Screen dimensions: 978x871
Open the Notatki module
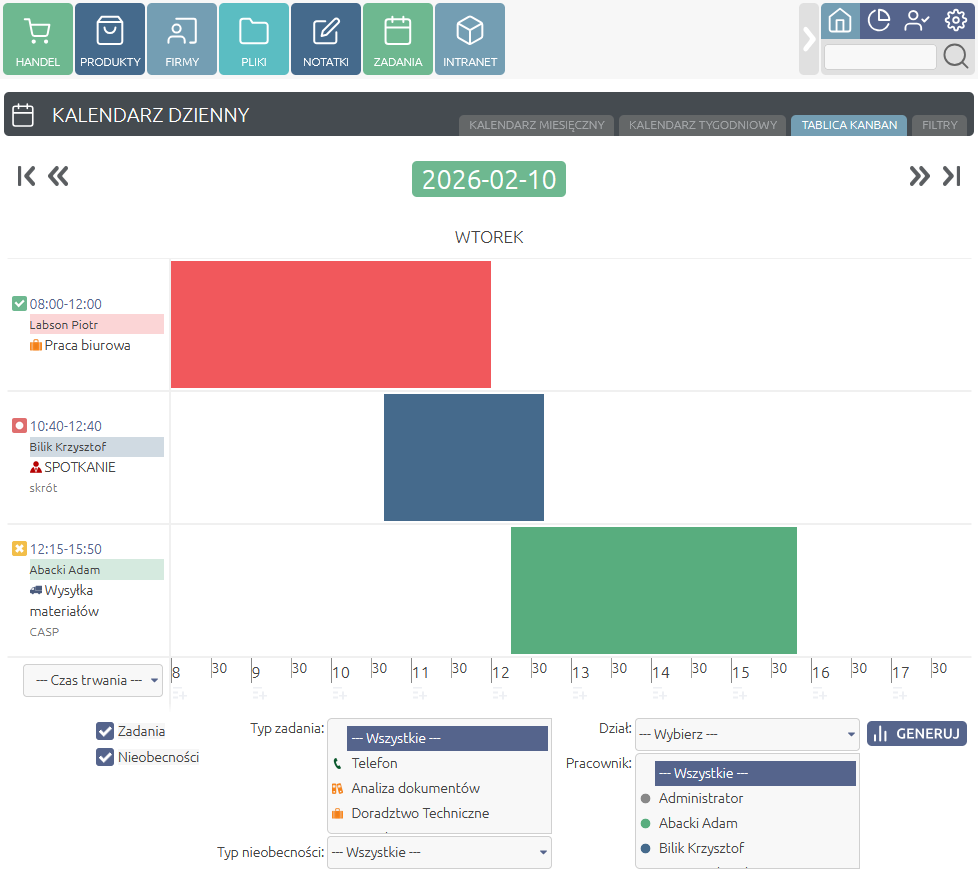[x=326, y=40]
